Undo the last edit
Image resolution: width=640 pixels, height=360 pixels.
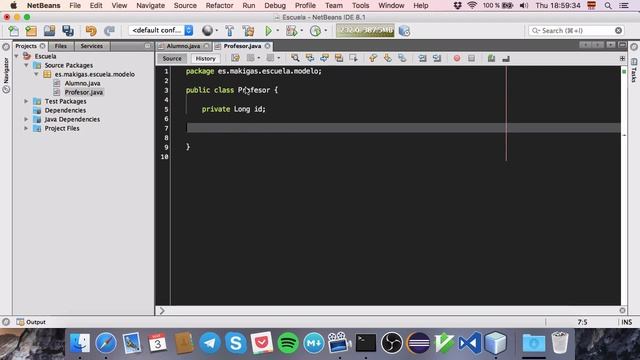[x=91, y=31]
